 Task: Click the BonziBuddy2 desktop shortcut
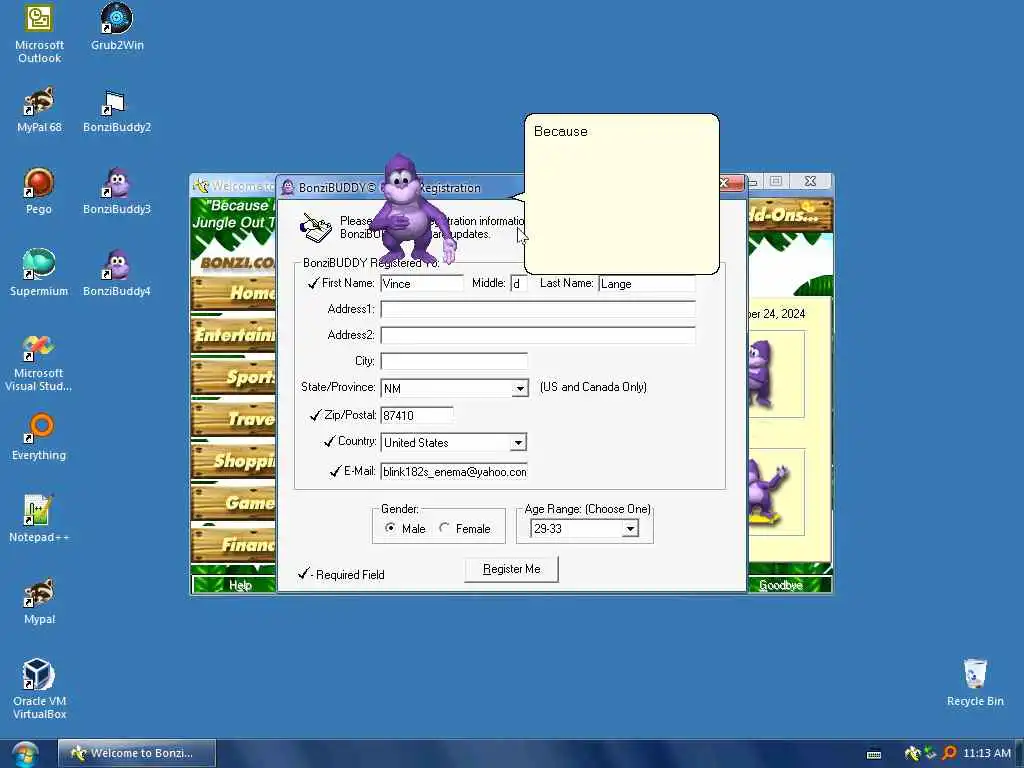(116, 110)
